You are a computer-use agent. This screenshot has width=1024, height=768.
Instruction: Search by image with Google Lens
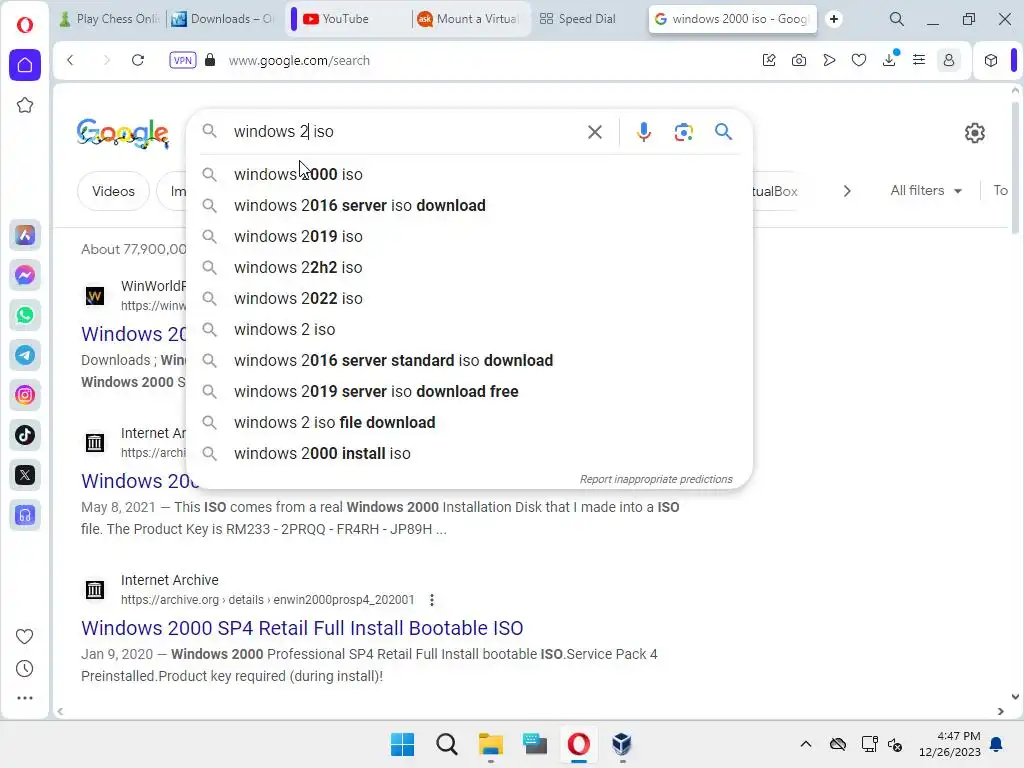(x=684, y=132)
